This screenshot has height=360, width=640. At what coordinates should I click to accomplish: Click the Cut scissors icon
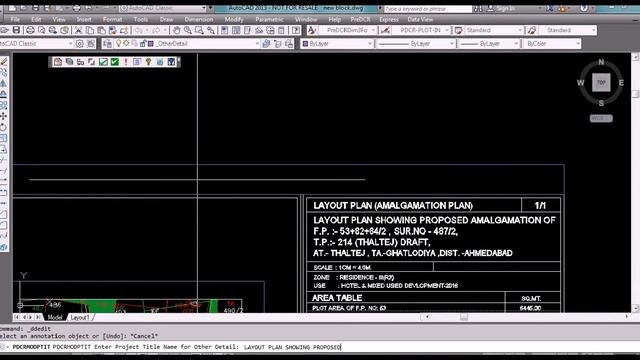click(x=78, y=30)
